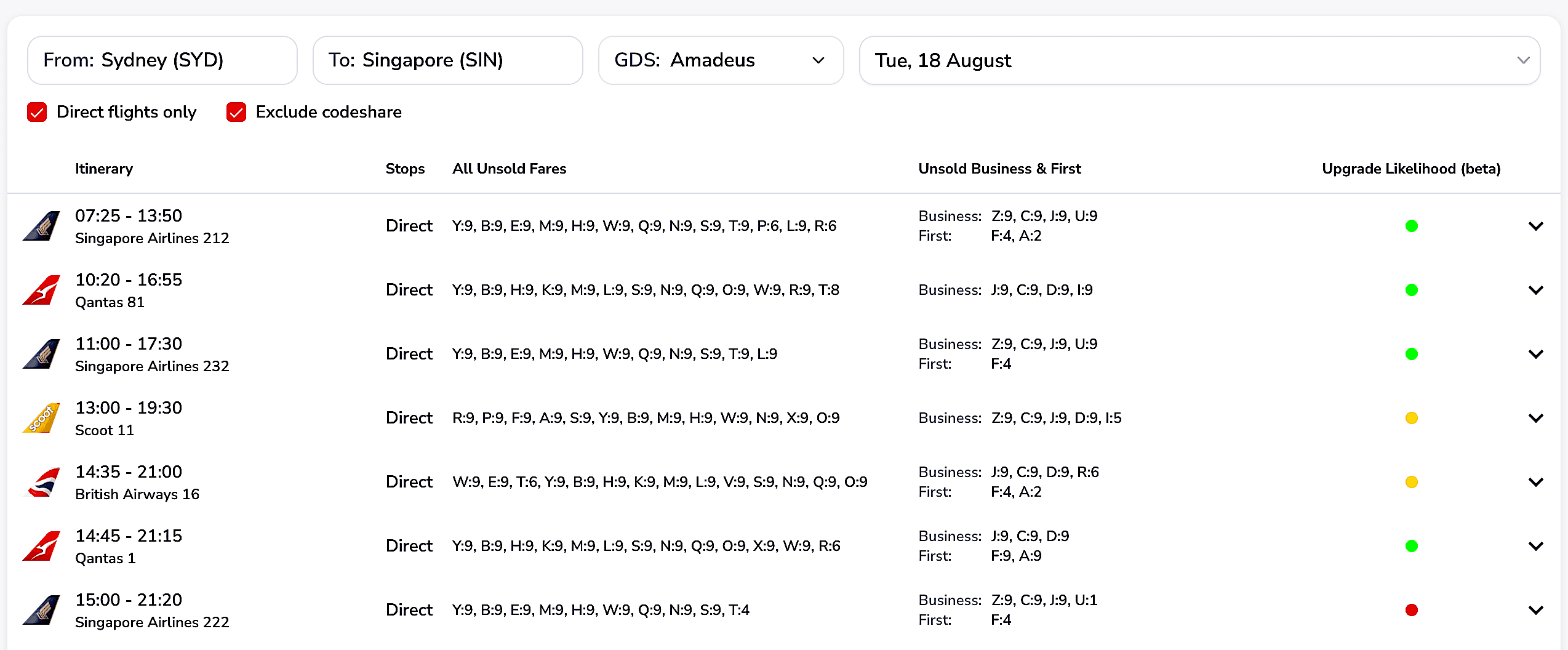This screenshot has height=650, width=1568.
Task: Click the Qantas 1 airline logo
Action: (41, 546)
